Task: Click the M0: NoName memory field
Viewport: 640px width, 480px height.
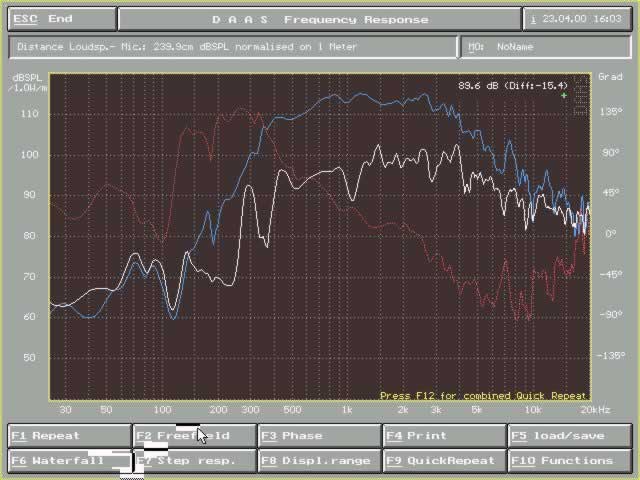Action: (546, 46)
